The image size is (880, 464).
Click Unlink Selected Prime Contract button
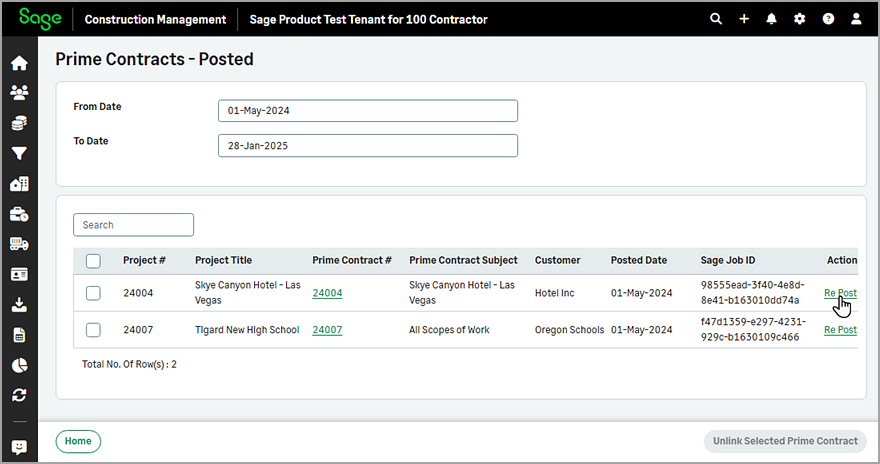coord(785,441)
